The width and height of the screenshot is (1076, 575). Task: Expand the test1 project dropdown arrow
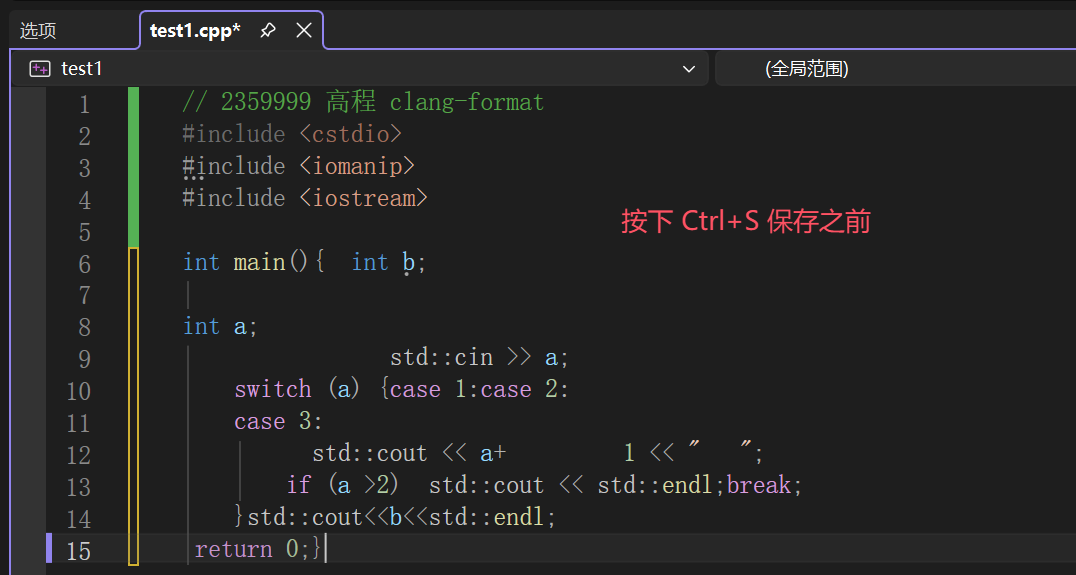pos(688,69)
